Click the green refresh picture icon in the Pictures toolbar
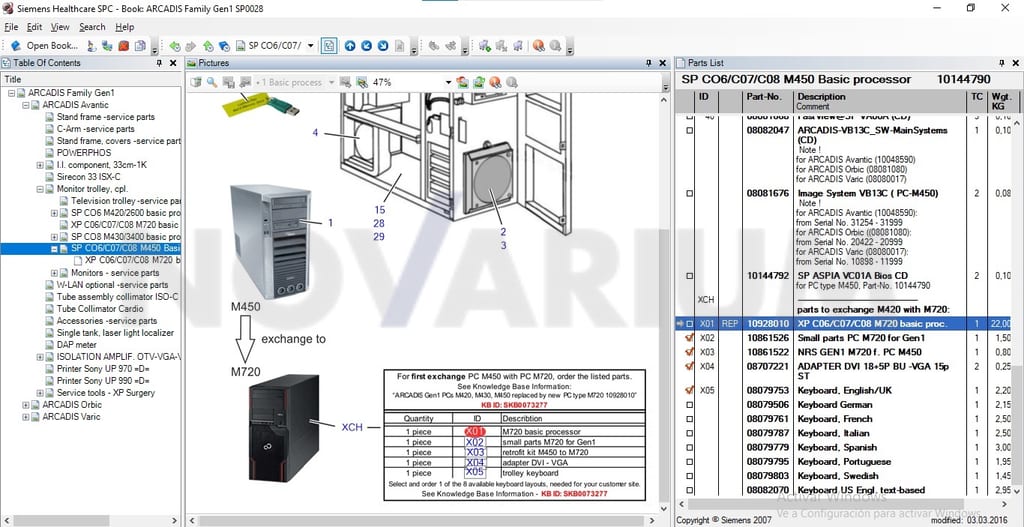The image size is (1024, 527). pyautogui.click(x=479, y=82)
